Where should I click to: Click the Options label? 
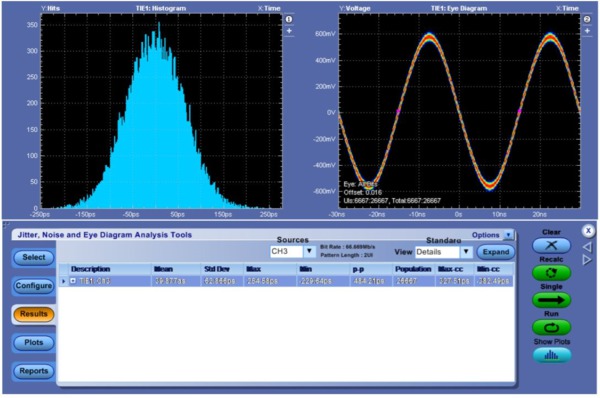pyautogui.click(x=486, y=235)
